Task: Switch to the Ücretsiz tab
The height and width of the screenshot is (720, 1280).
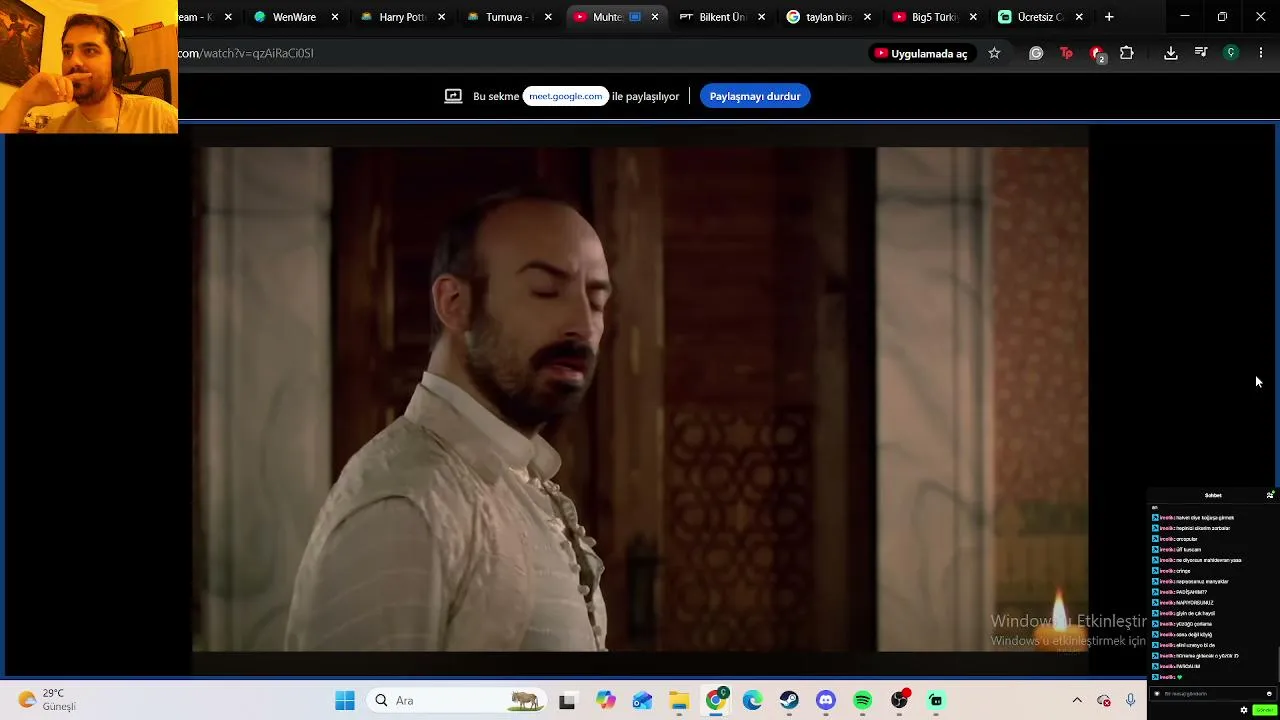Action: click(1039, 17)
